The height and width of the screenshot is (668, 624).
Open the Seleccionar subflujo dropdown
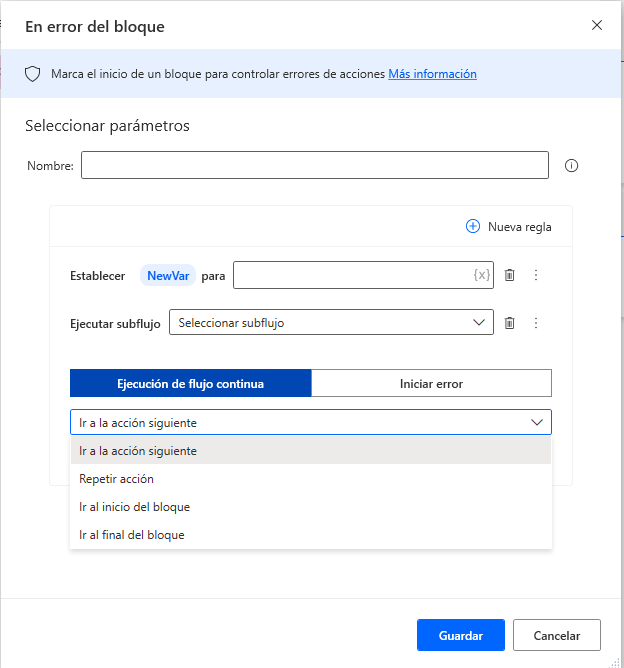331,322
